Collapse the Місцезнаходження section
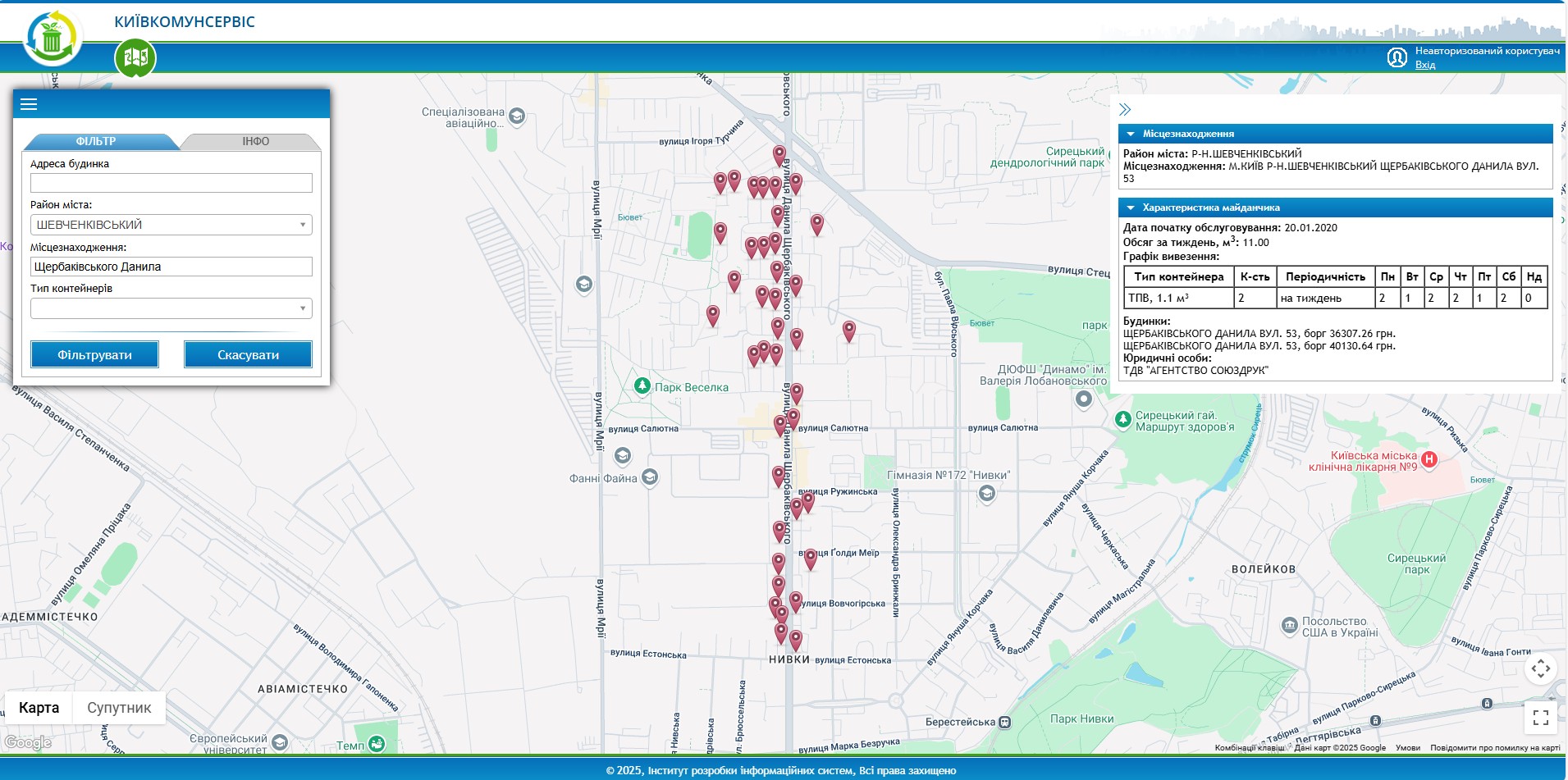1568x780 pixels. [1131, 134]
